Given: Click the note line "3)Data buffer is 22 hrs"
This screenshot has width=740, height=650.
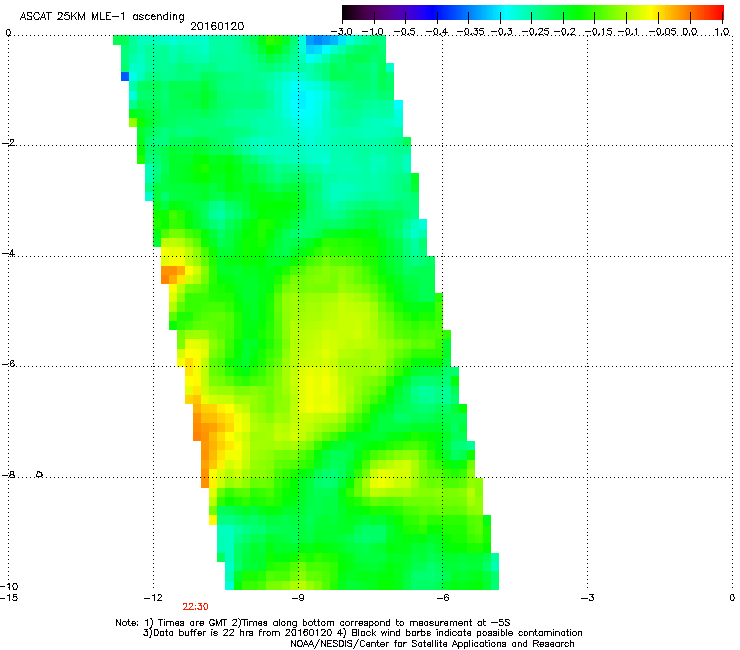Looking at the screenshot, I should pos(362,633).
